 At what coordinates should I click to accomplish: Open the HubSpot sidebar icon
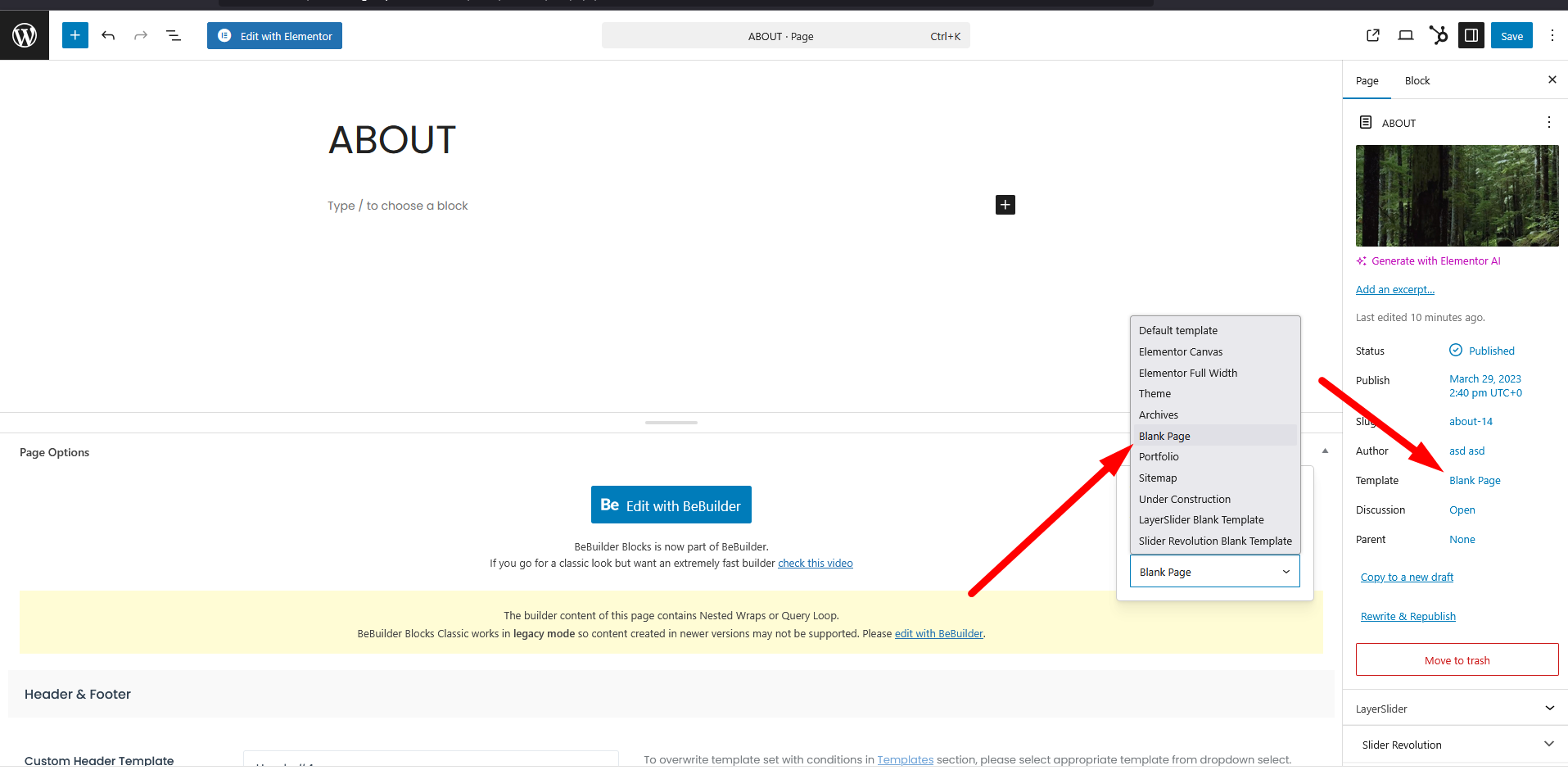(1439, 35)
